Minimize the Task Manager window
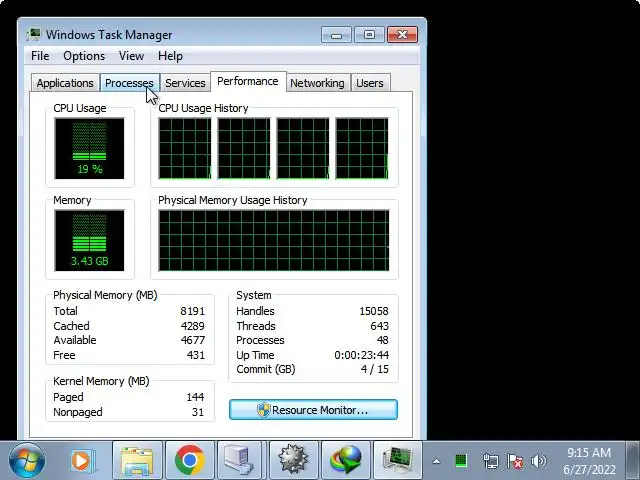 pyautogui.click(x=336, y=35)
